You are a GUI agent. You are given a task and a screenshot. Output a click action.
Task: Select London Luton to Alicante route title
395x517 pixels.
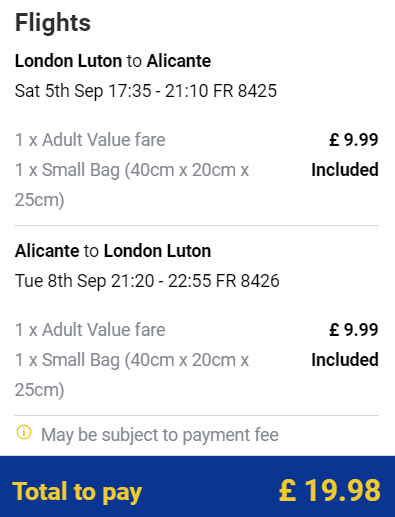click(113, 61)
